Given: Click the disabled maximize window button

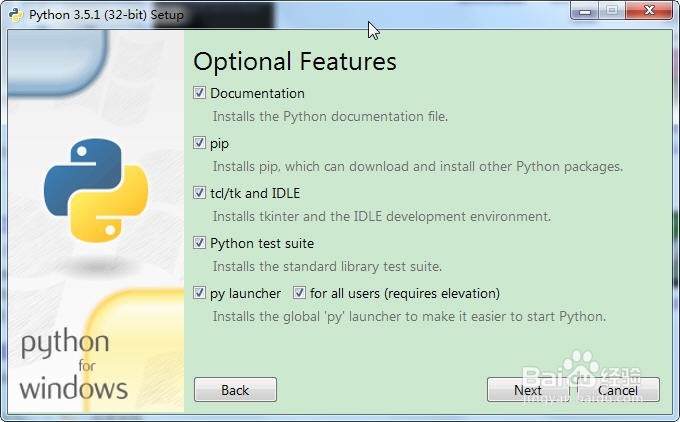Looking at the screenshot, I should point(612,11).
